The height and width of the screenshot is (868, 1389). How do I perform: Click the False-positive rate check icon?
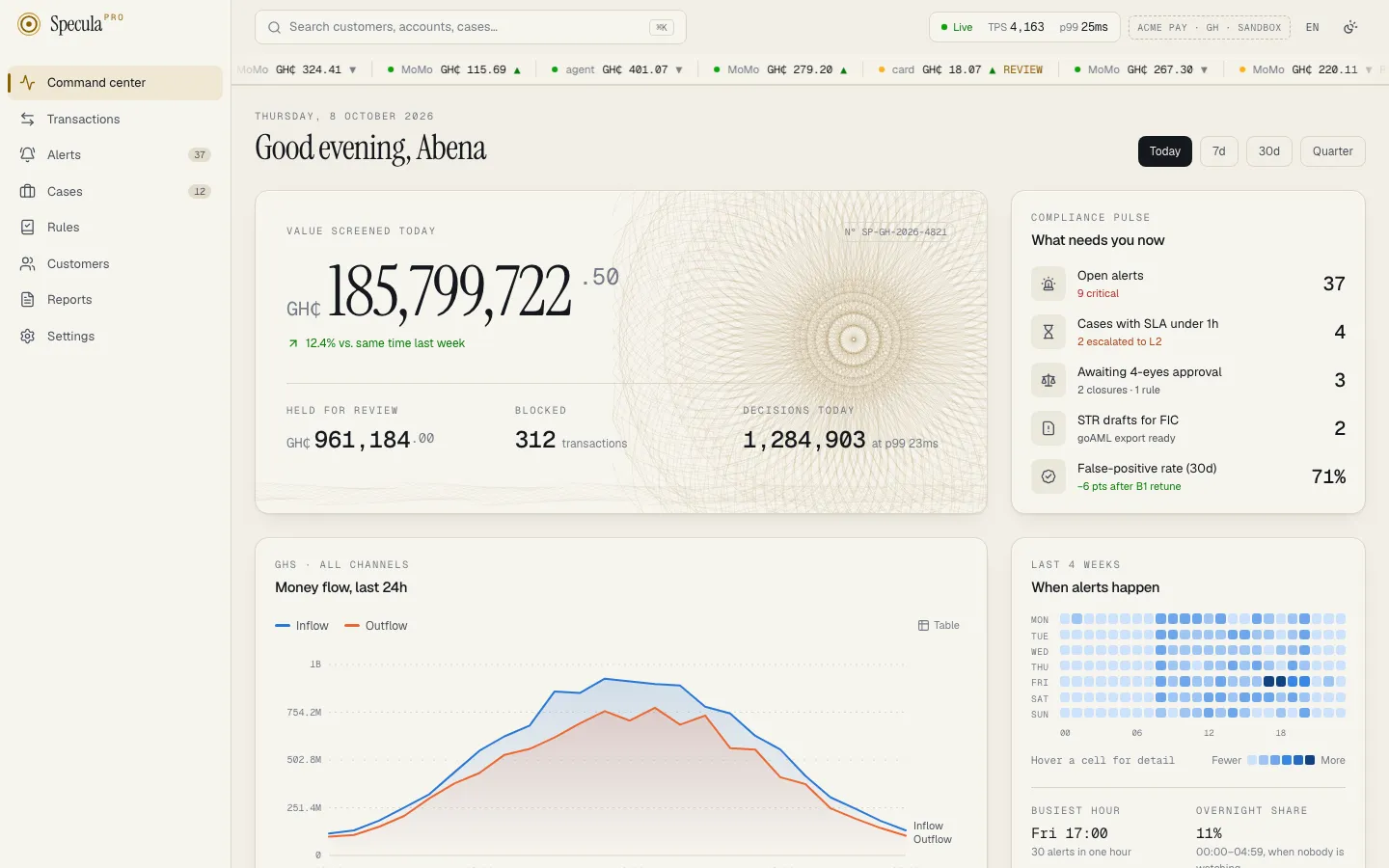tap(1049, 476)
